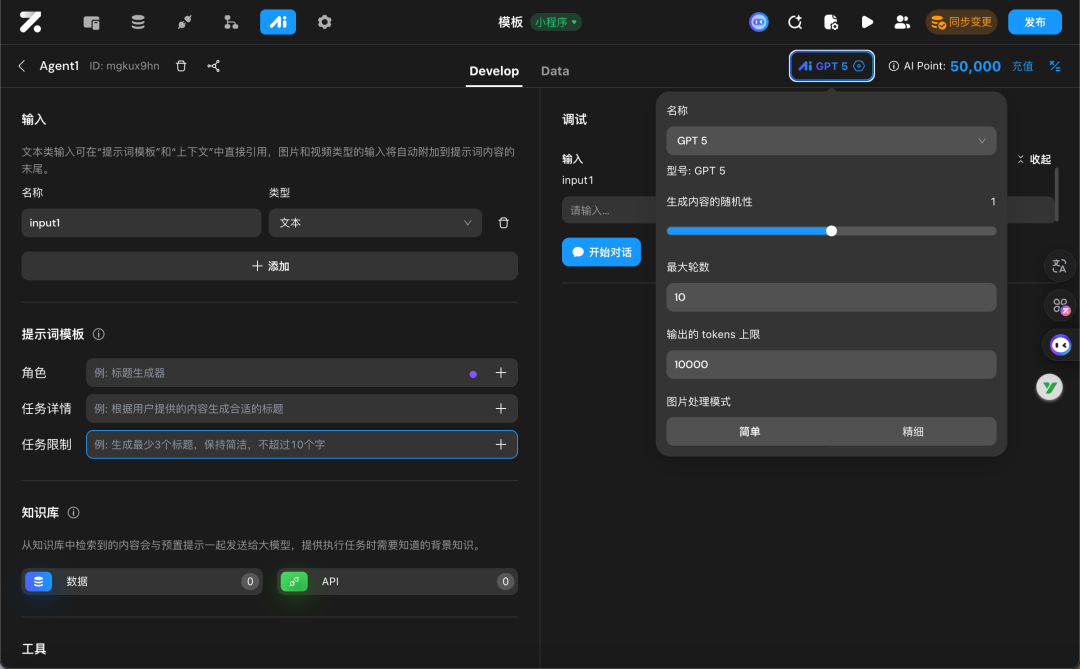Click the debug panel scrollbar
This screenshot has height=669, width=1080.
click(x=1057, y=195)
